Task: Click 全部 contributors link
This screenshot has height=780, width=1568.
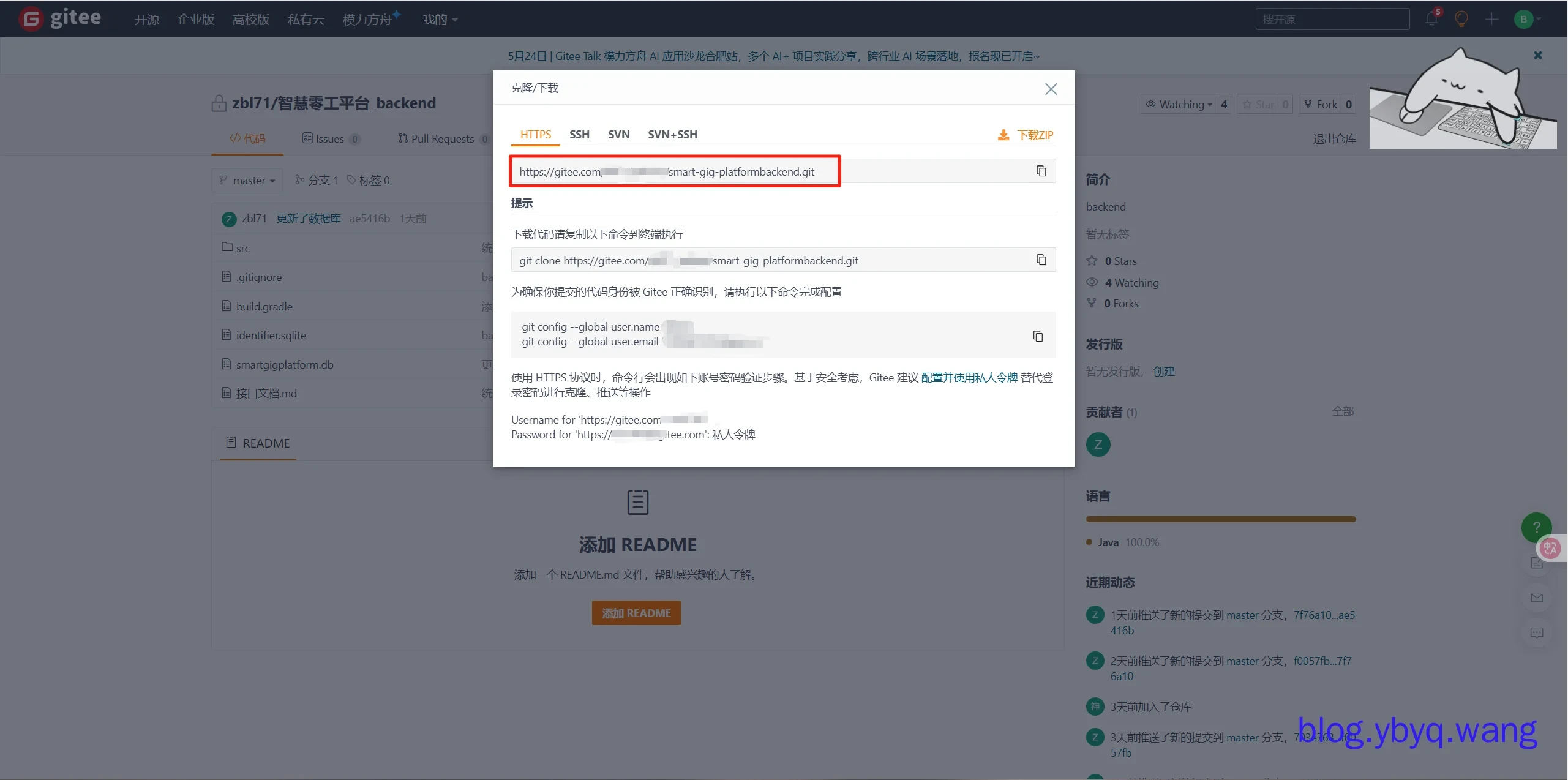Action: [1343, 411]
